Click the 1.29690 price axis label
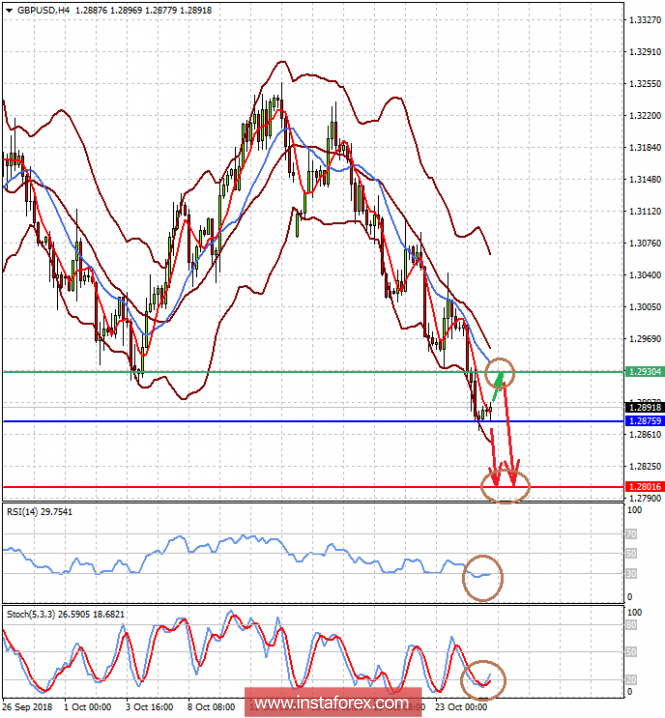This screenshot has width=665, height=718. click(645, 339)
